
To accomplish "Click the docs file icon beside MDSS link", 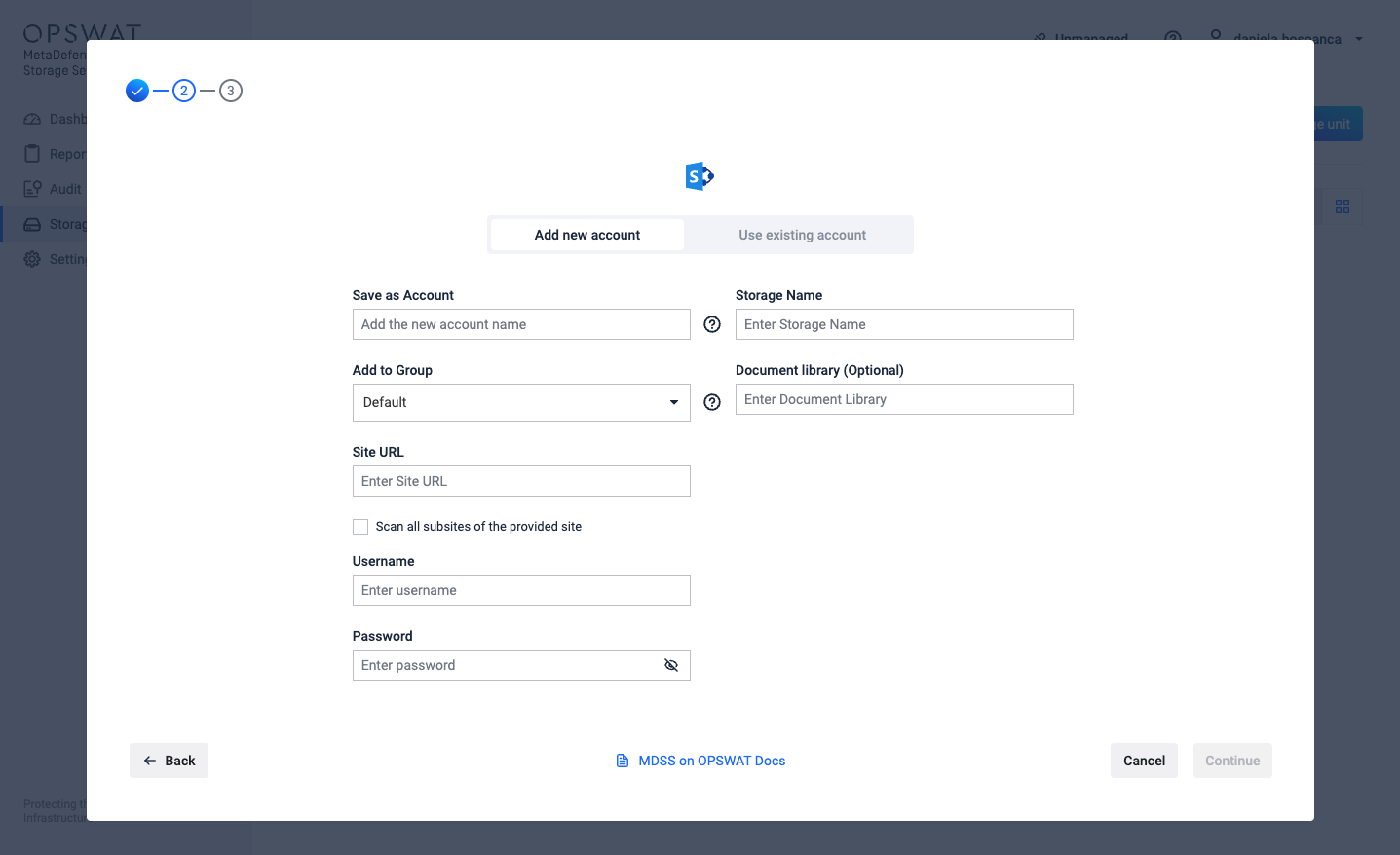I will click(x=623, y=761).
